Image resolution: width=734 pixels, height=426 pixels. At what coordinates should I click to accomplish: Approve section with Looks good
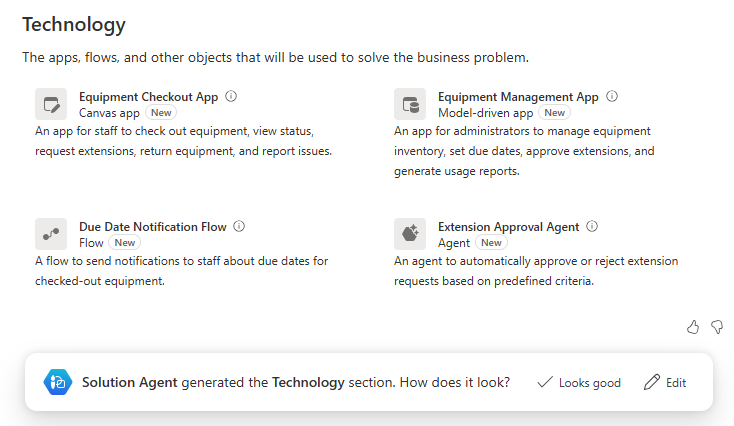coord(579,382)
